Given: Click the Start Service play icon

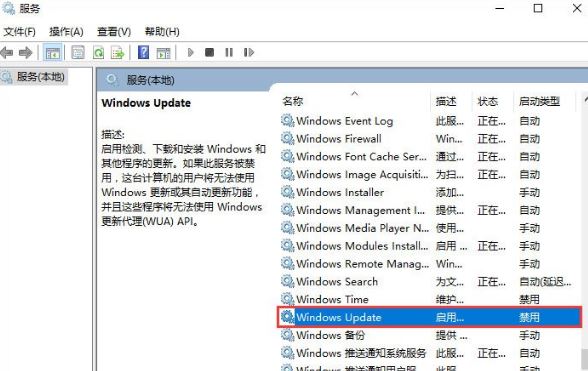Looking at the screenshot, I should (x=190, y=53).
